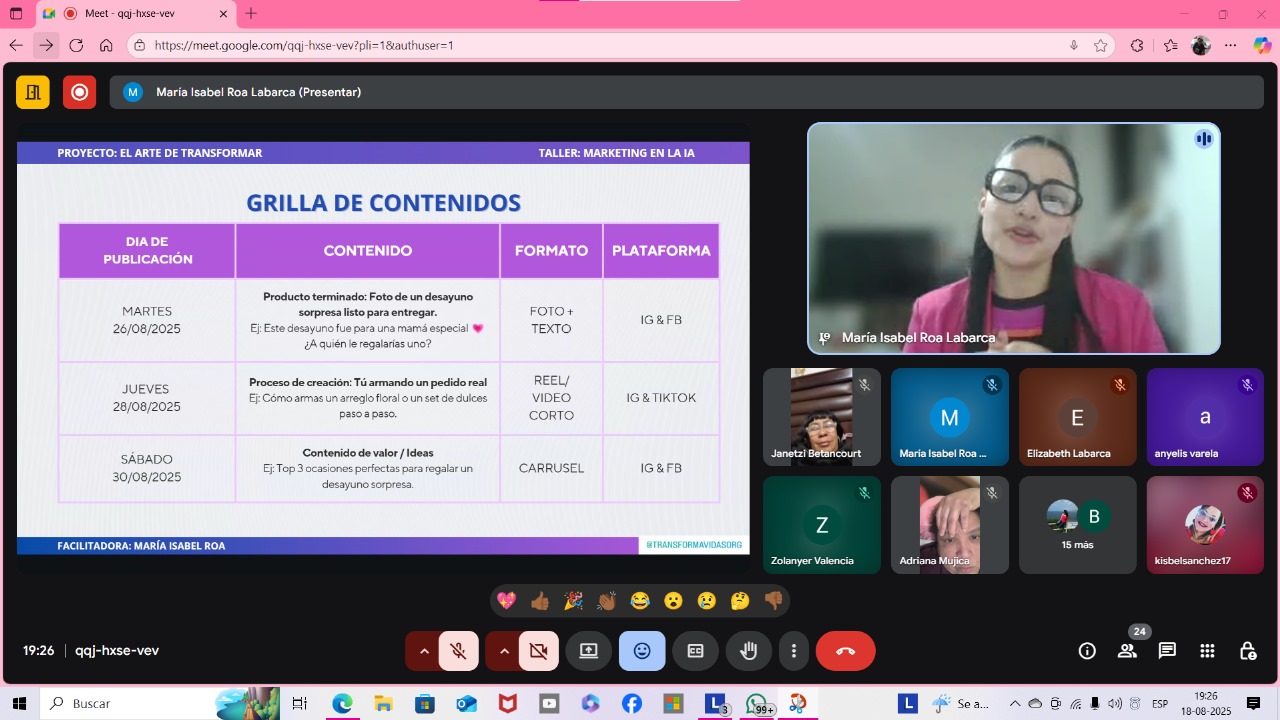Open the in-call chat panel
This screenshot has height=720, width=1280.
click(x=1167, y=651)
